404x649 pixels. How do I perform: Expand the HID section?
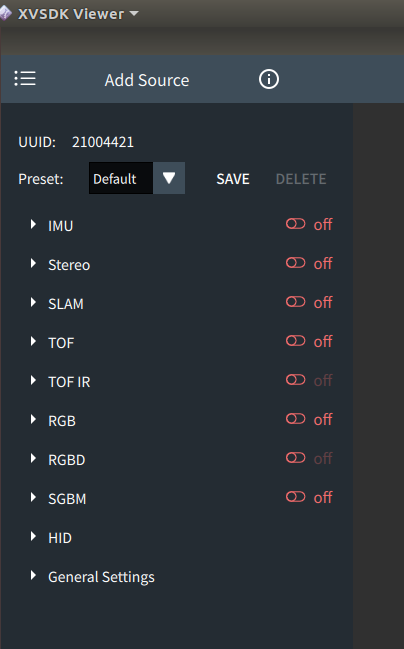(x=33, y=536)
